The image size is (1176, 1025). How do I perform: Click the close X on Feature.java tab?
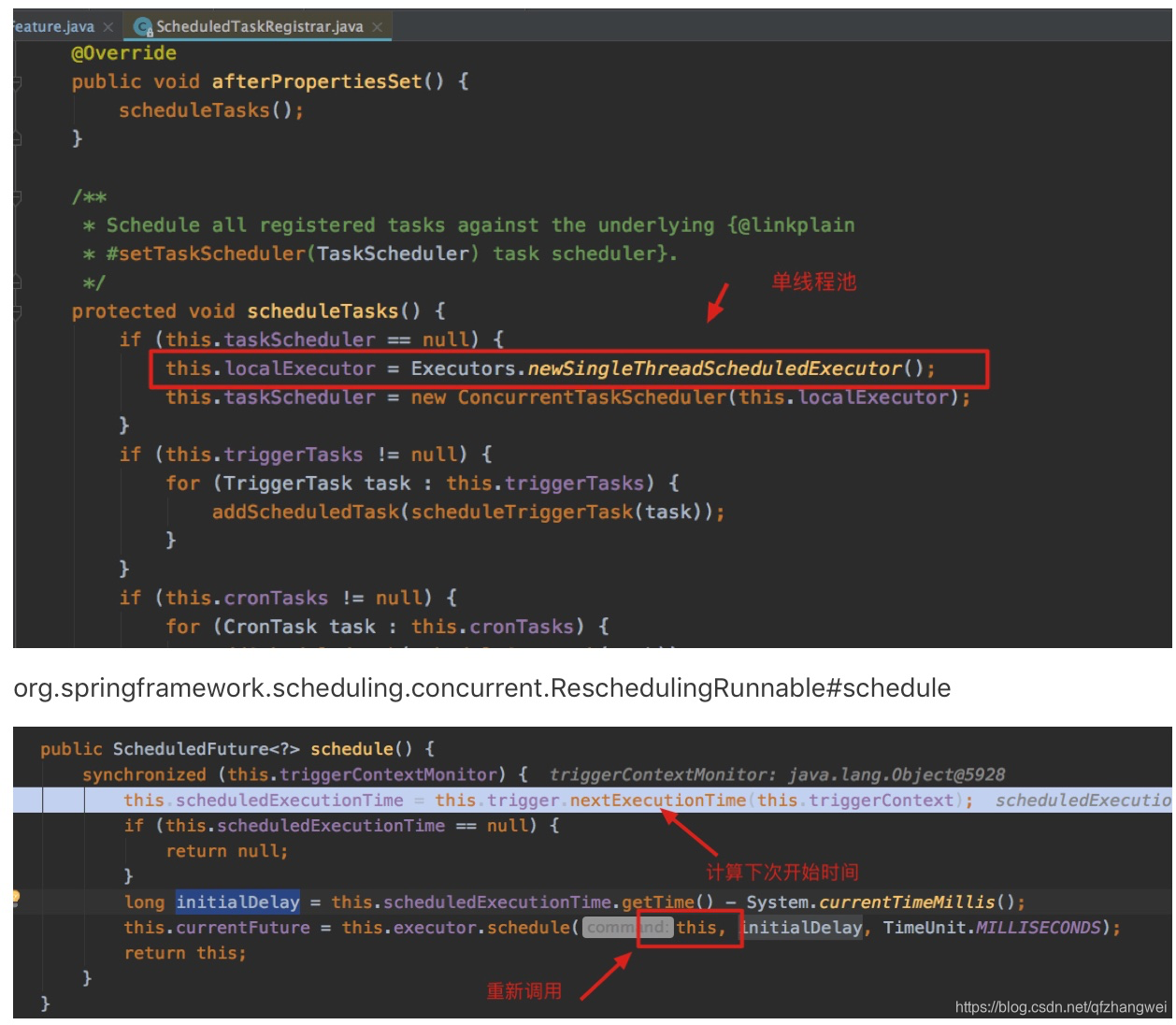(x=108, y=27)
